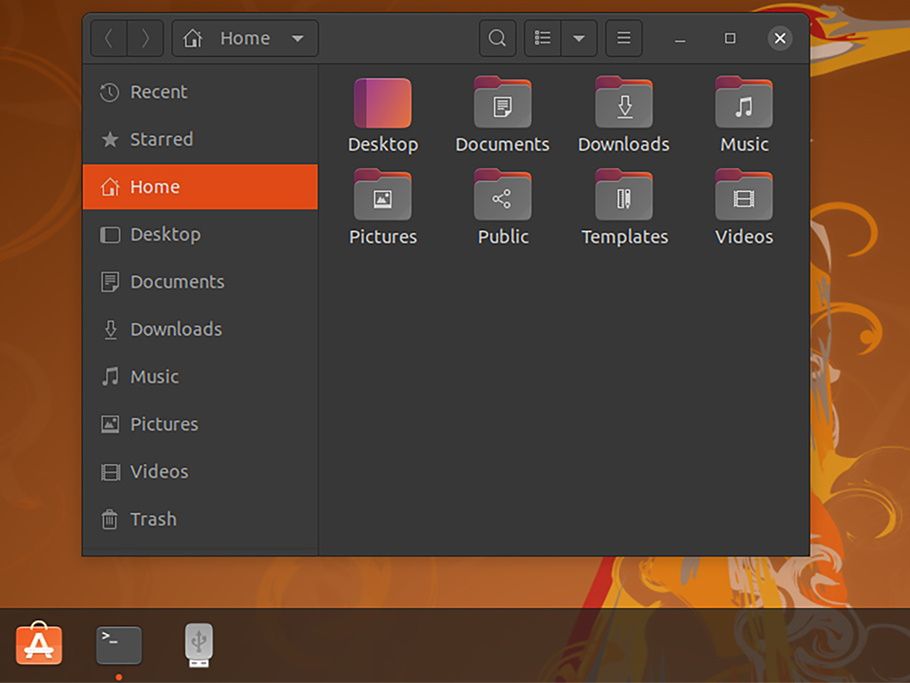Select the Pictures folder icon
Screen dimensions: 910x683
tap(383, 196)
